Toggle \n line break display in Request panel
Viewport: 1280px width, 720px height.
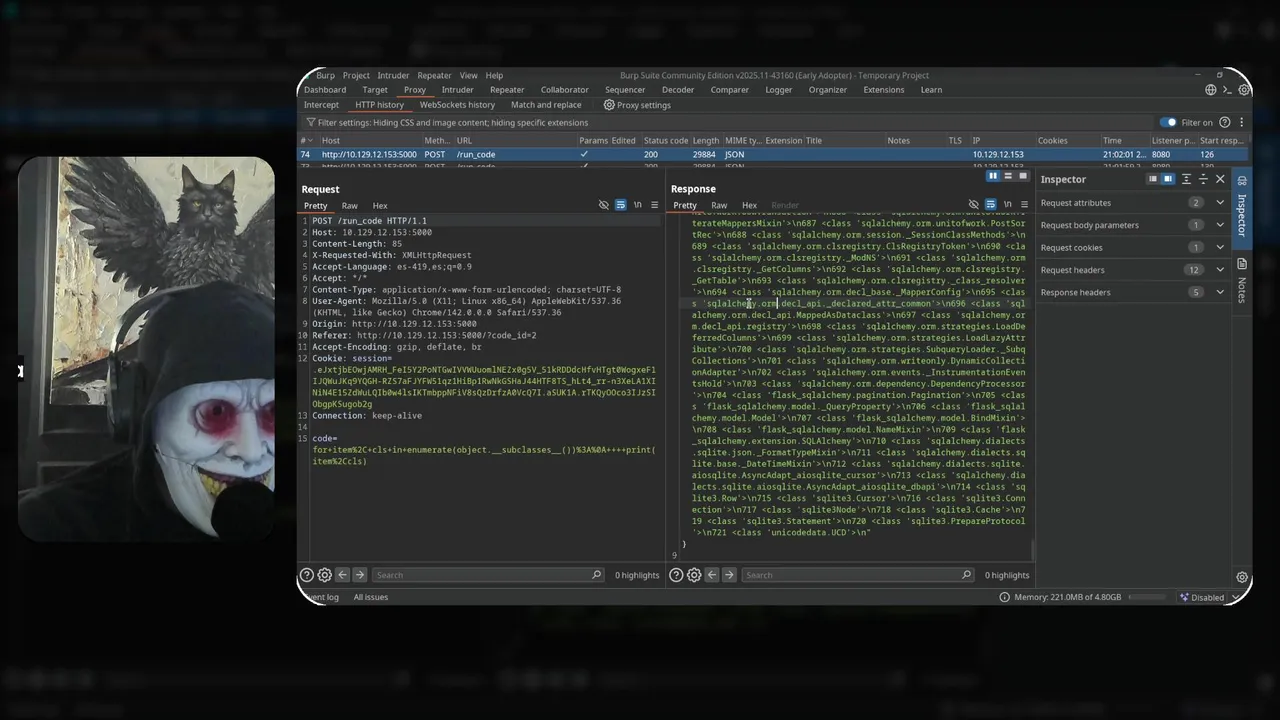click(637, 205)
